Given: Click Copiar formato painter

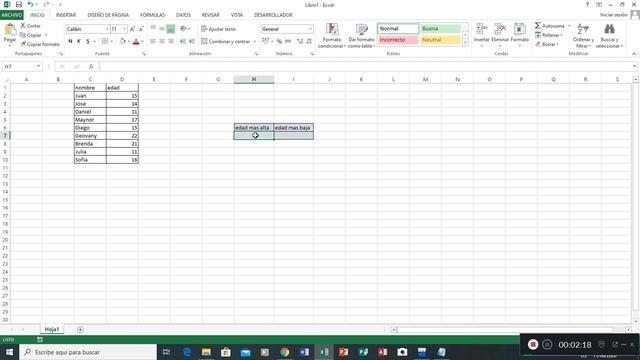Looking at the screenshot, I should (40, 44).
